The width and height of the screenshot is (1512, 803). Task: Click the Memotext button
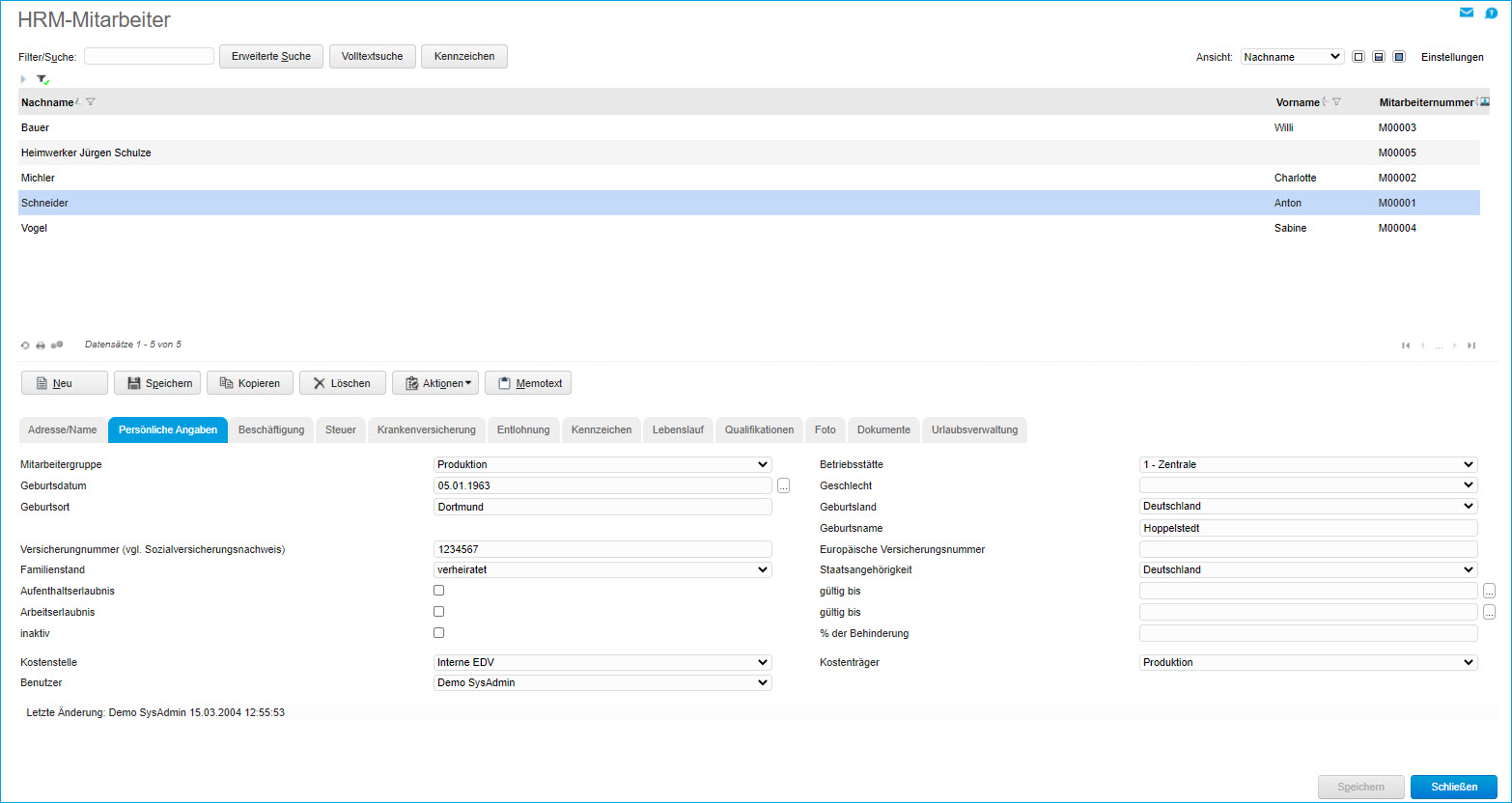point(528,383)
